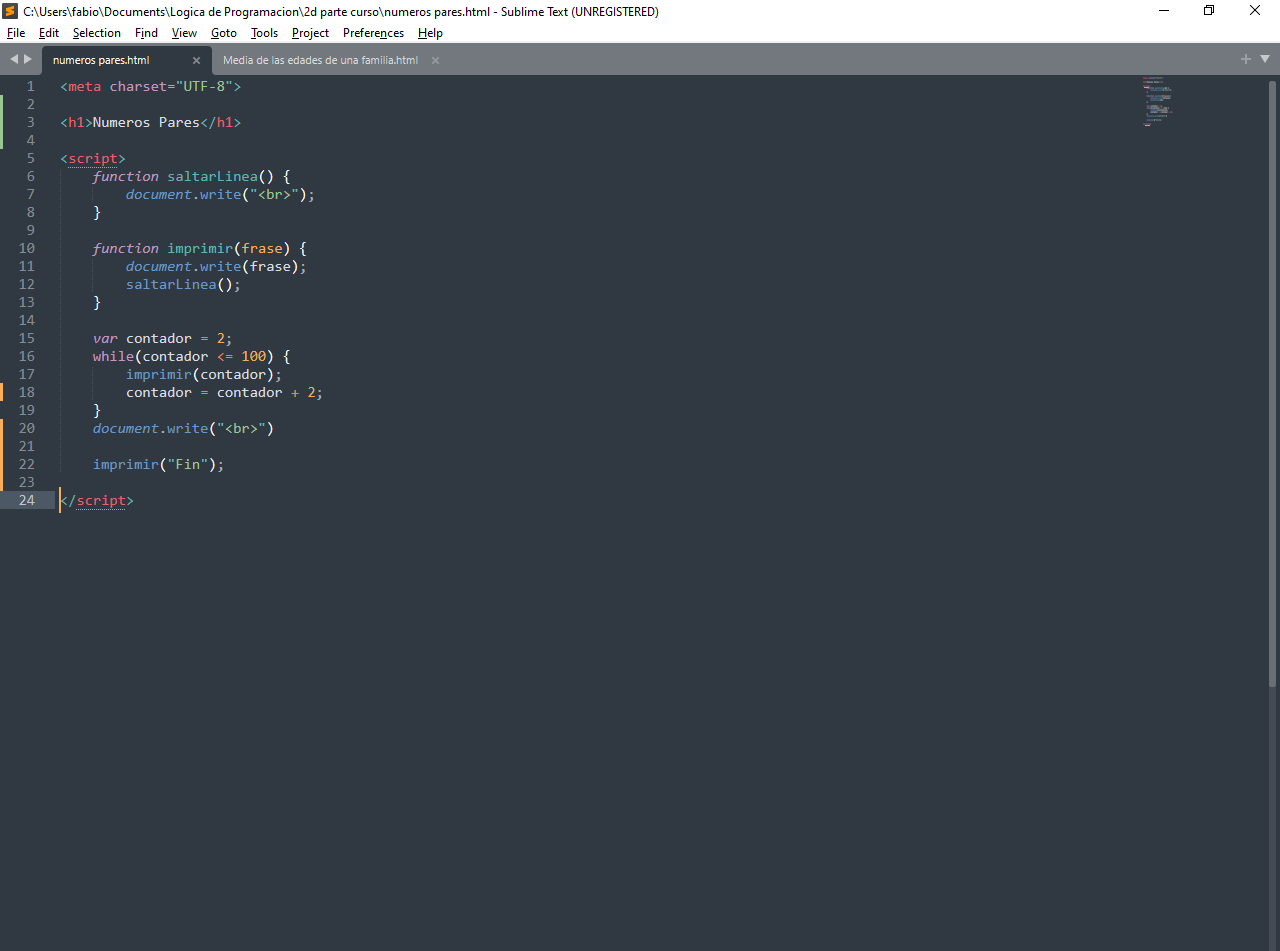The width and height of the screenshot is (1280, 951).
Task: Open the Selection menu
Action: coord(97,33)
